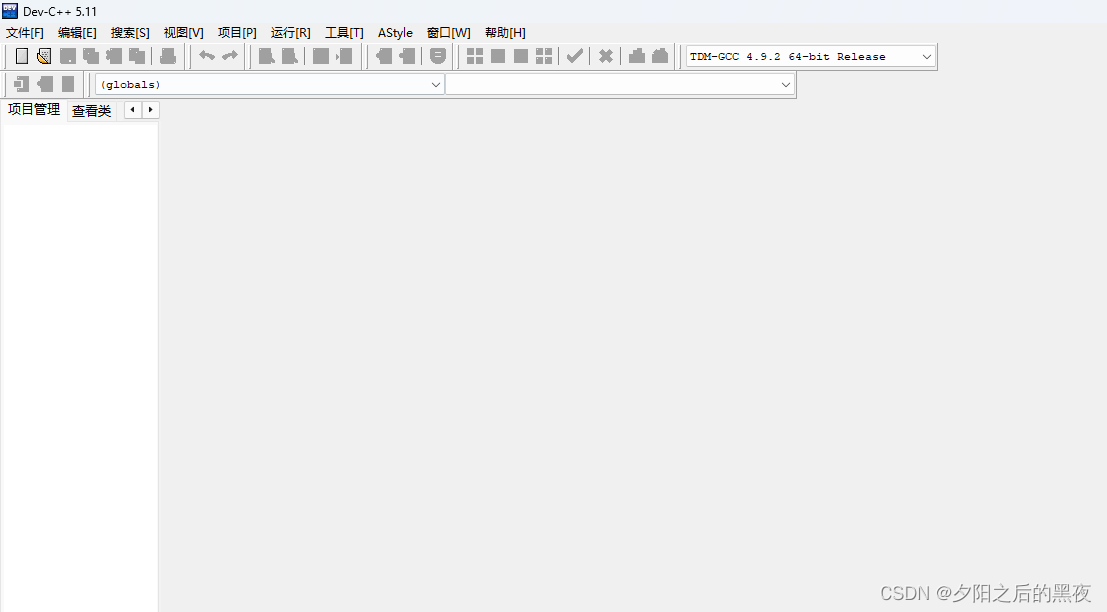Click the Close All toolbar icon
This screenshot has width=1107, height=612.
(x=137, y=56)
